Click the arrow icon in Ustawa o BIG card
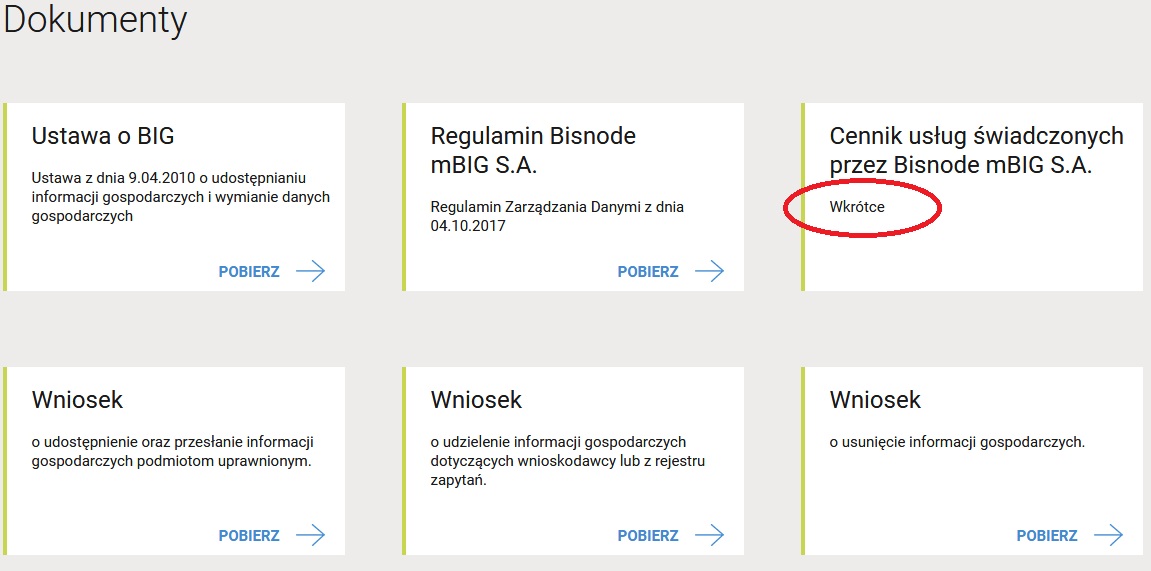The height and width of the screenshot is (571, 1151). (x=311, y=271)
